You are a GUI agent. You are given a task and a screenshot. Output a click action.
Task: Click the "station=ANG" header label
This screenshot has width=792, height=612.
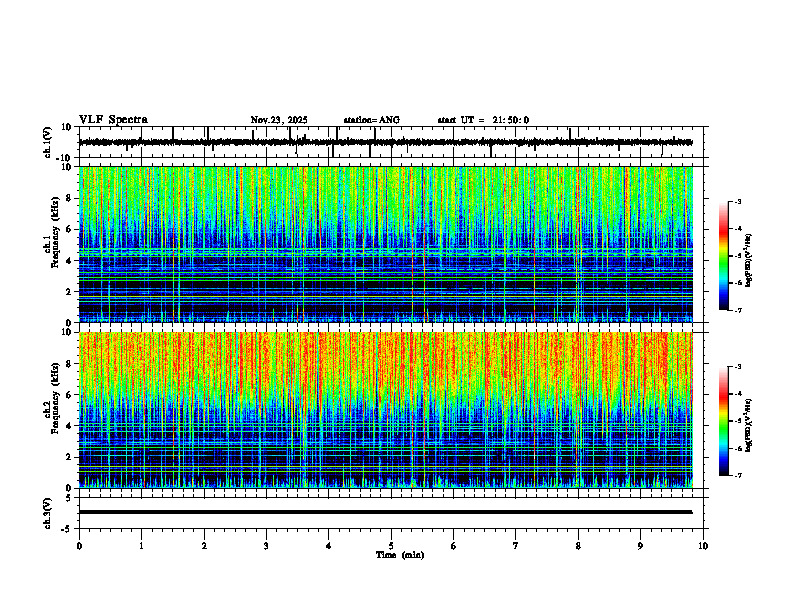pos(372,120)
